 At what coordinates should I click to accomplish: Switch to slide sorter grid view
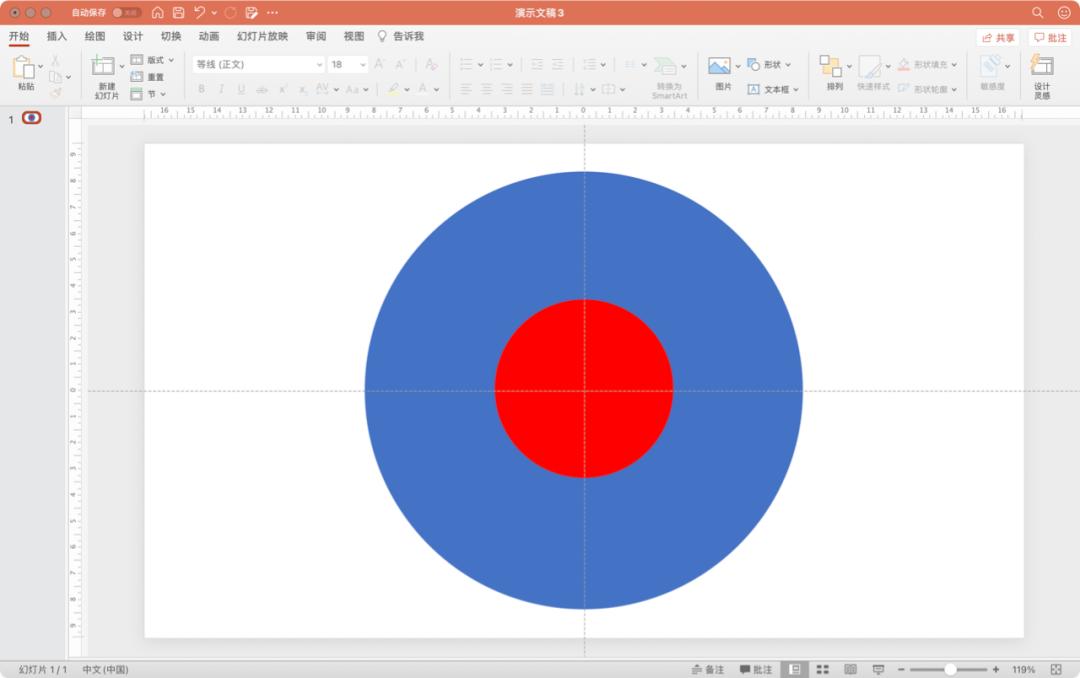tap(822, 669)
